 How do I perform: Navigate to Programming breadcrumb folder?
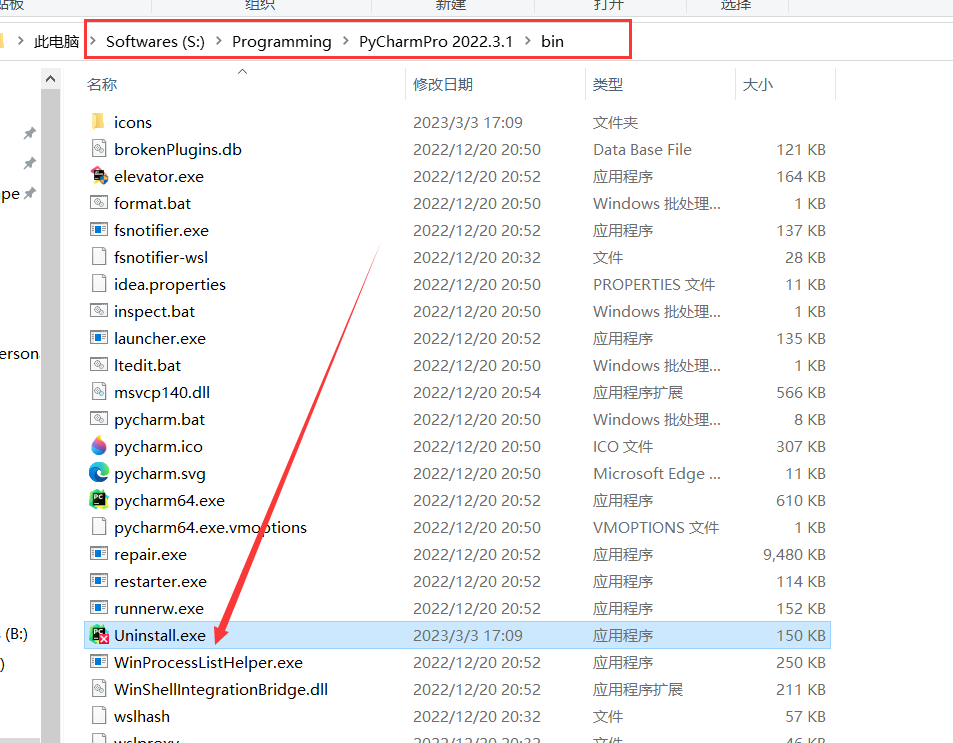click(282, 41)
